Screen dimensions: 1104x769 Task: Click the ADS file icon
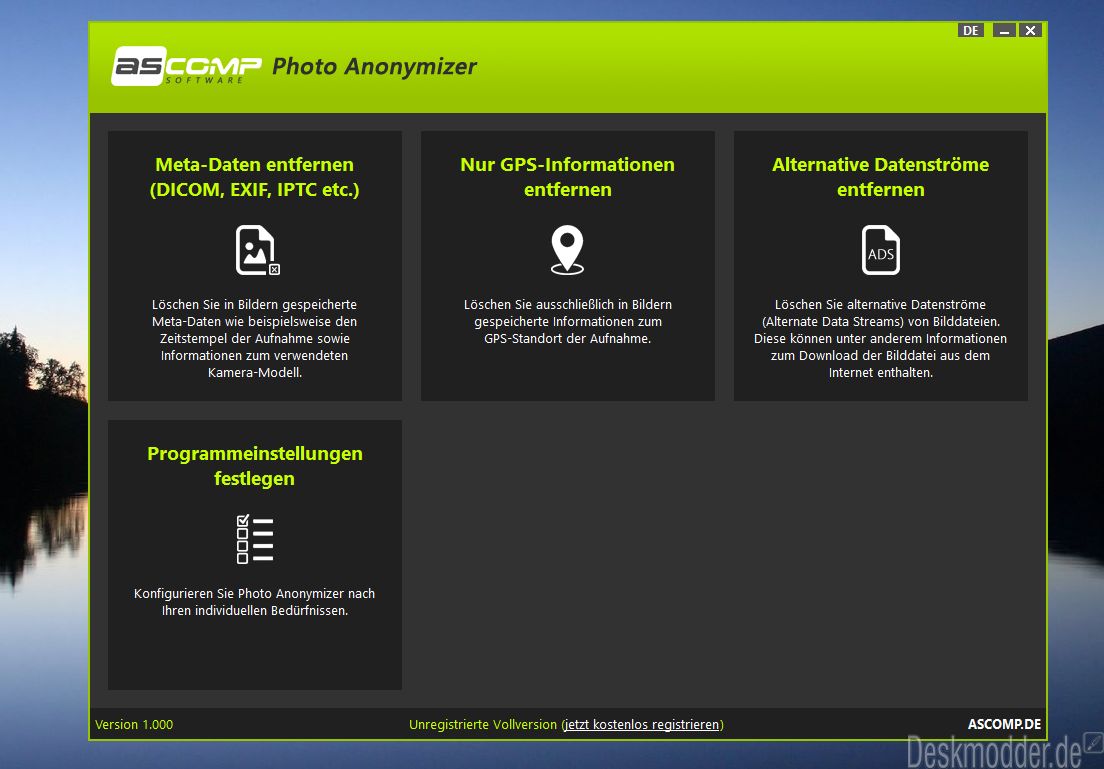click(x=881, y=250)
